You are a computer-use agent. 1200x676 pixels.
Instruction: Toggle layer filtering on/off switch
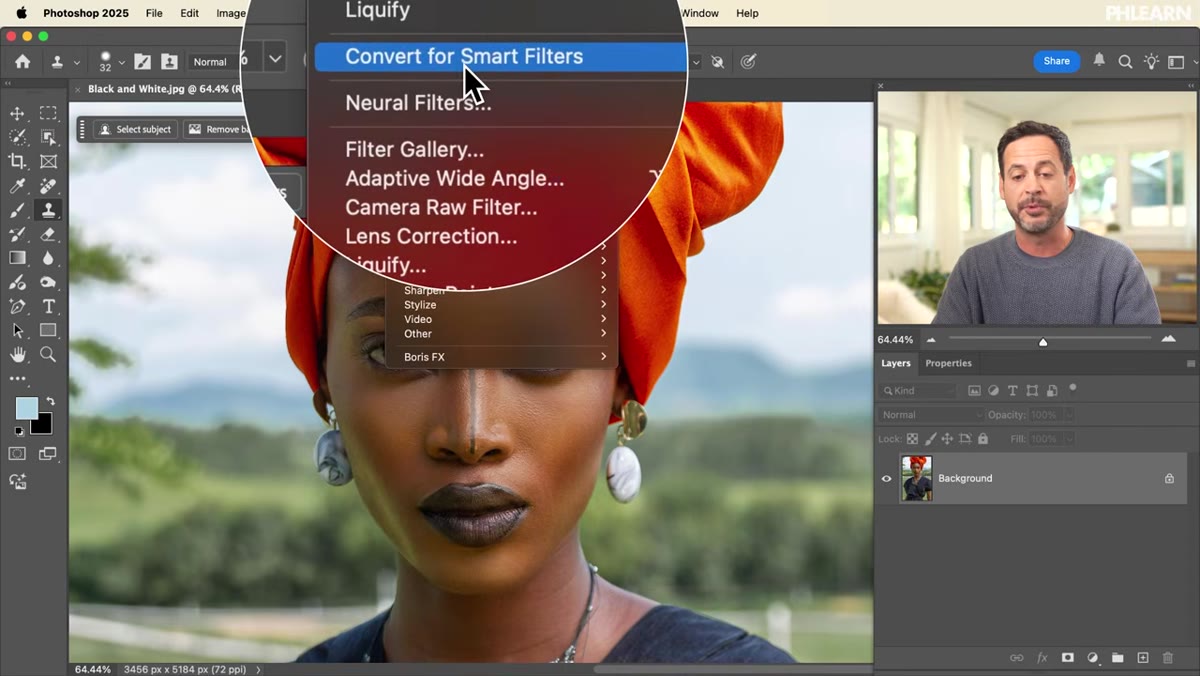(x=1072, y=387)
